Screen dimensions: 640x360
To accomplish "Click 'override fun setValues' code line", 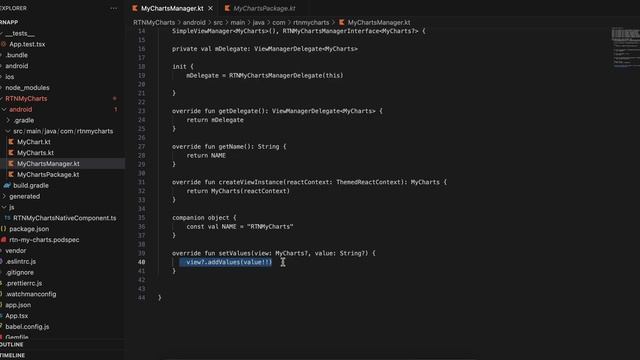I will (x=273, y=253).
